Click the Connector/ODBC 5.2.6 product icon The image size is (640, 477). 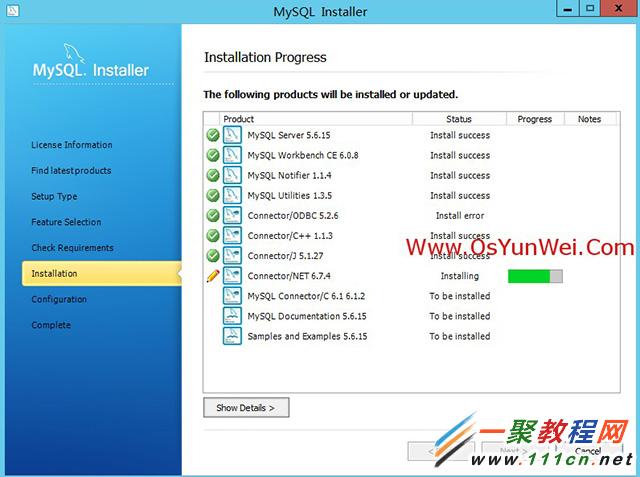pos(232,215)
